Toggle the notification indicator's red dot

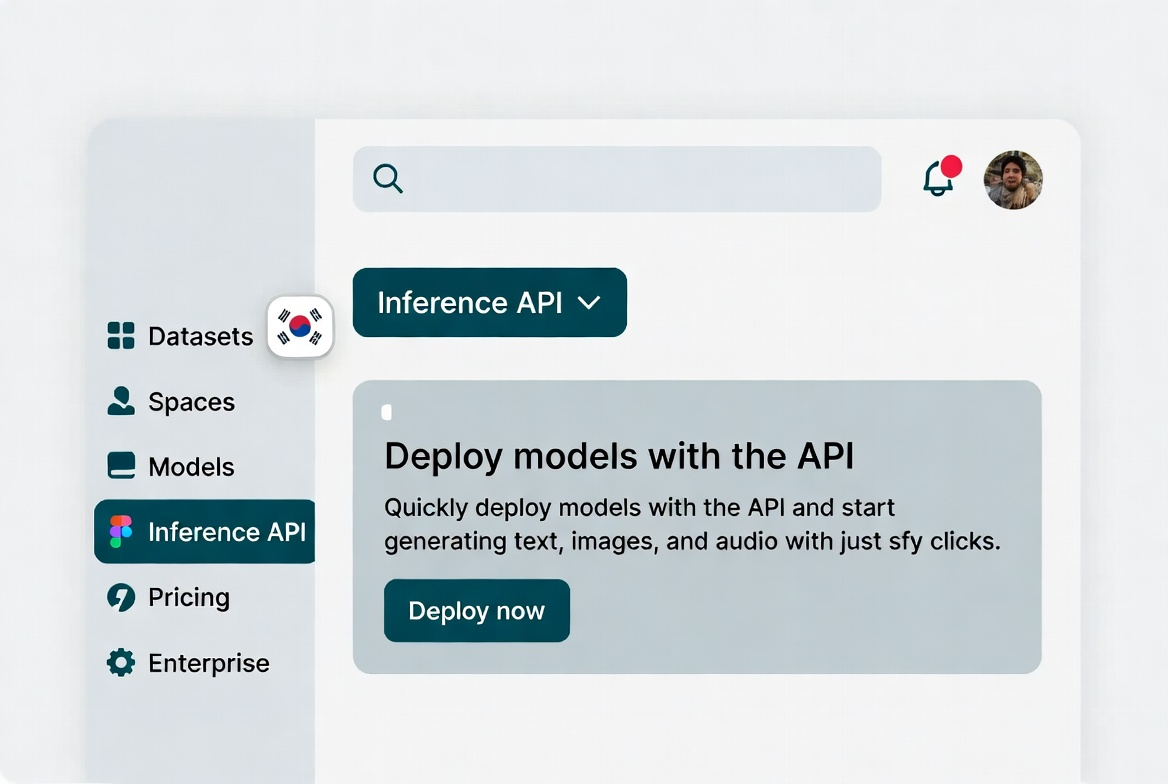(952, 166)
